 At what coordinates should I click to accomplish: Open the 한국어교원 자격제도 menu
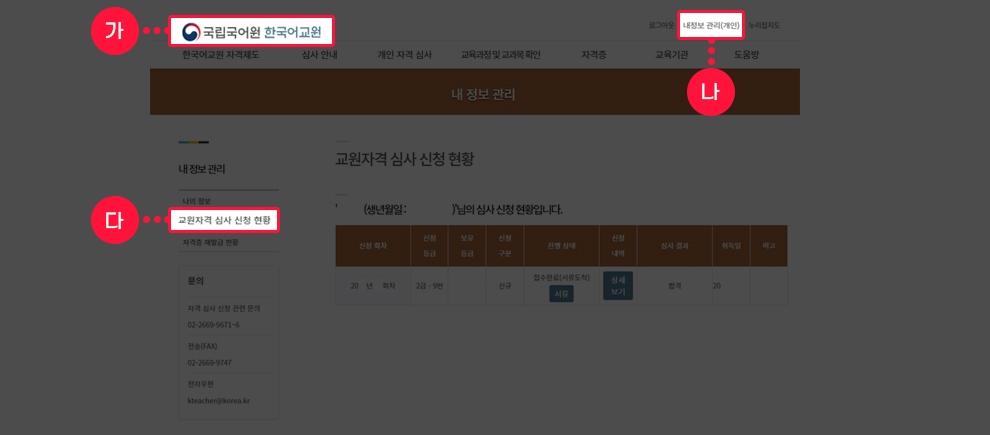tap(221, 55)
